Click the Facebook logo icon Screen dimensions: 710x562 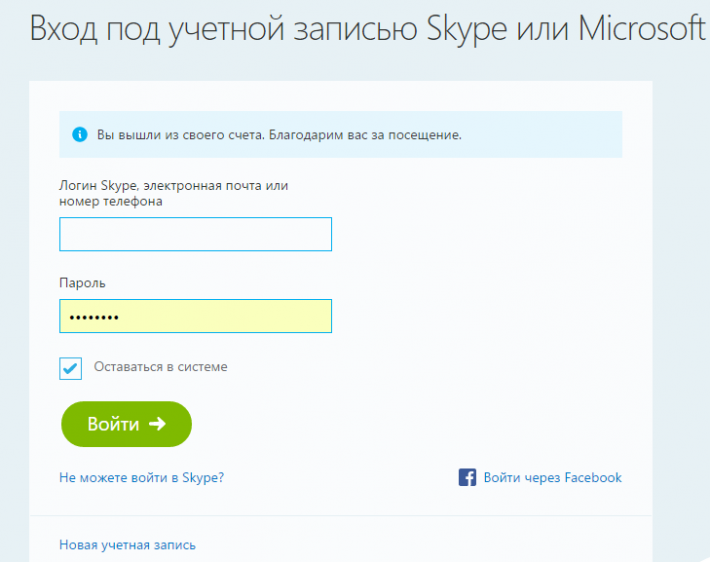coord(467,477)
